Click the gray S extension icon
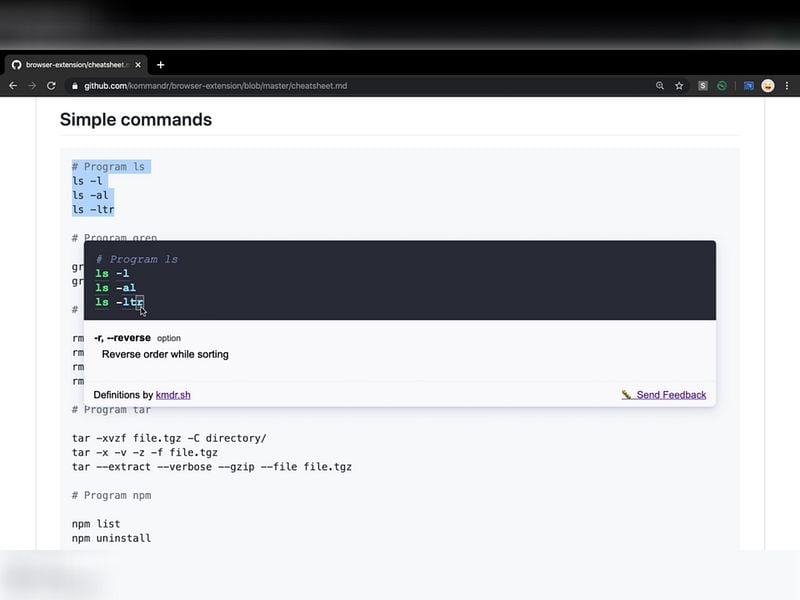The width and height of the screenshot is (800, 600). click(x=703, y=86)
